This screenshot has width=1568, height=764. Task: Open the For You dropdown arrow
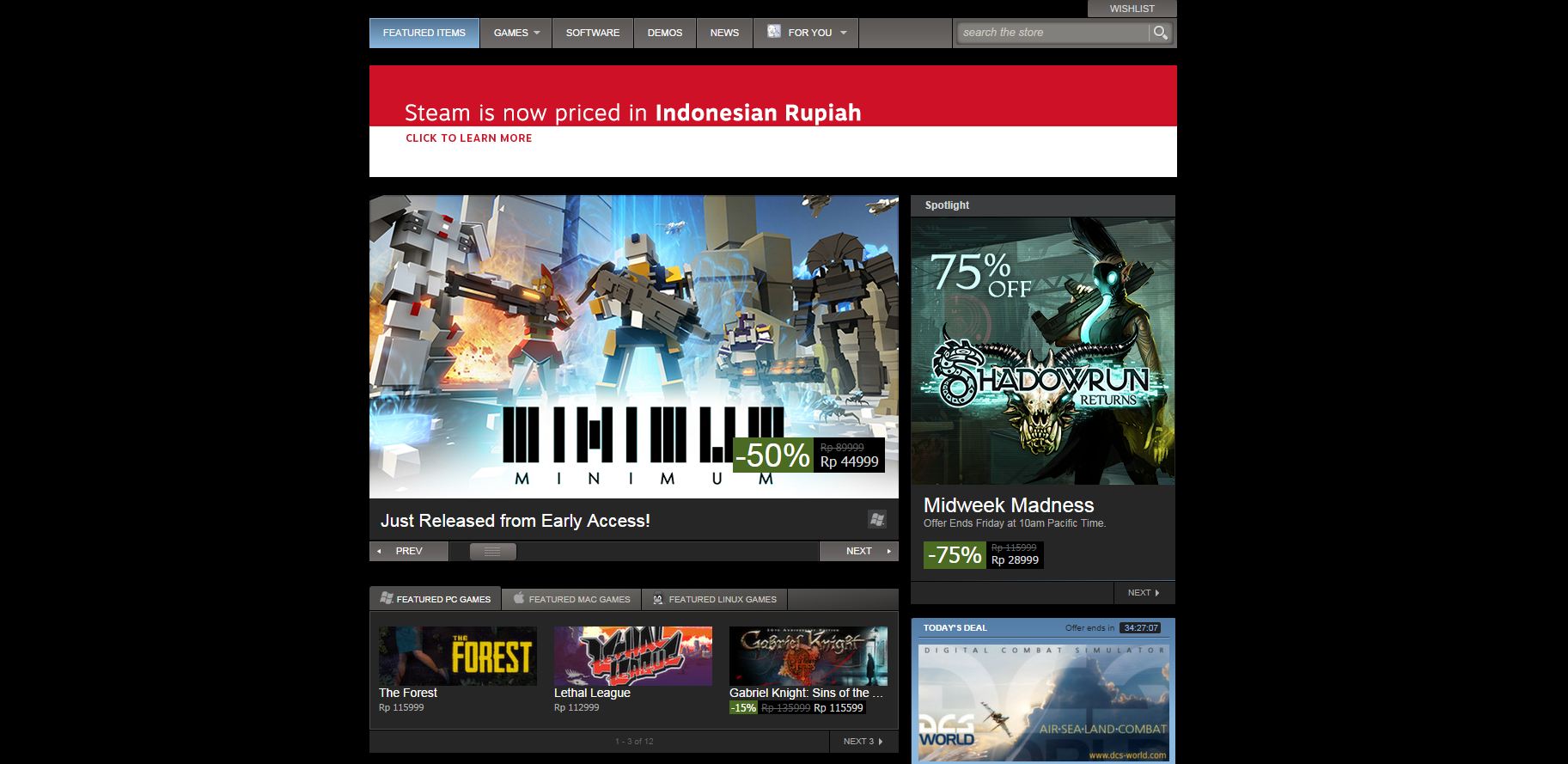844,33
